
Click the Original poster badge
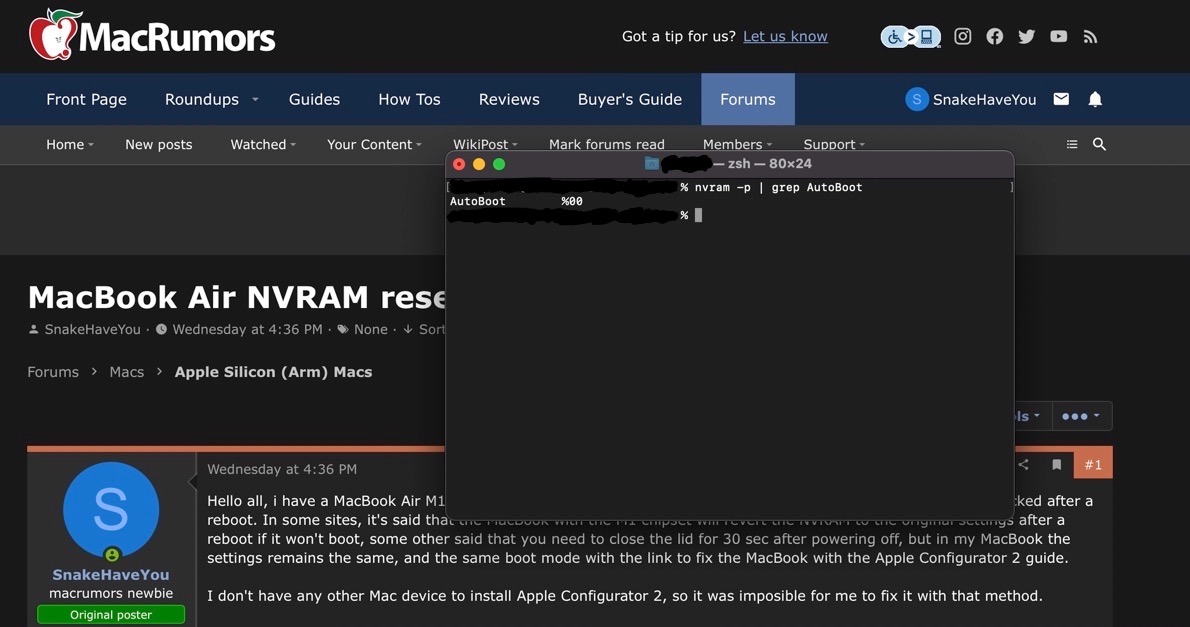111,614
